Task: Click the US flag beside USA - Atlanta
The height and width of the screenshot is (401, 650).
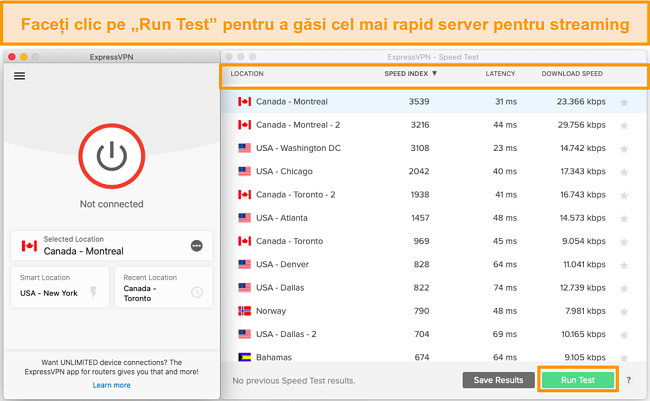Action: click(x=245, y=218)
